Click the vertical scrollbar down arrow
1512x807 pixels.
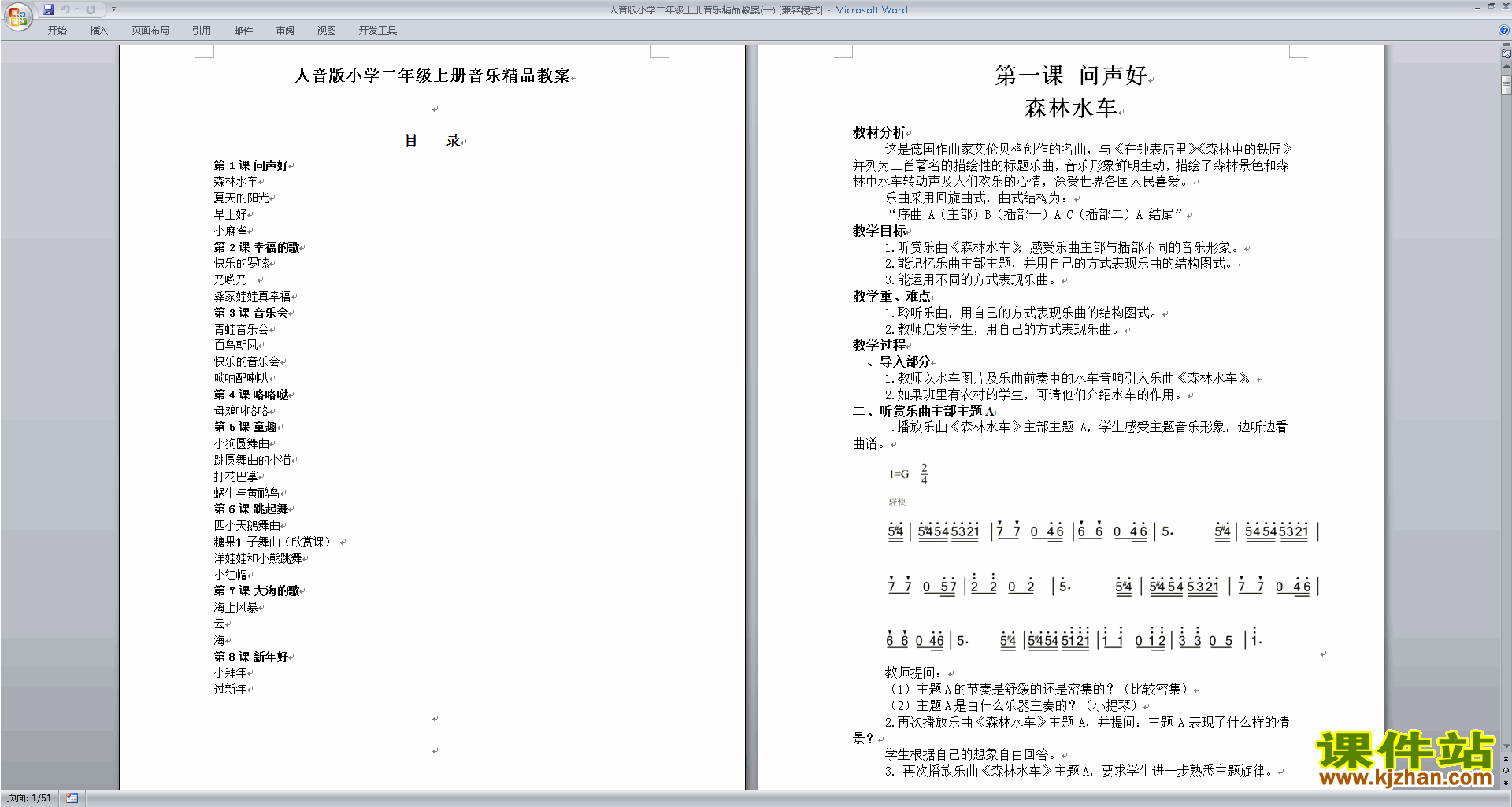1506,746
